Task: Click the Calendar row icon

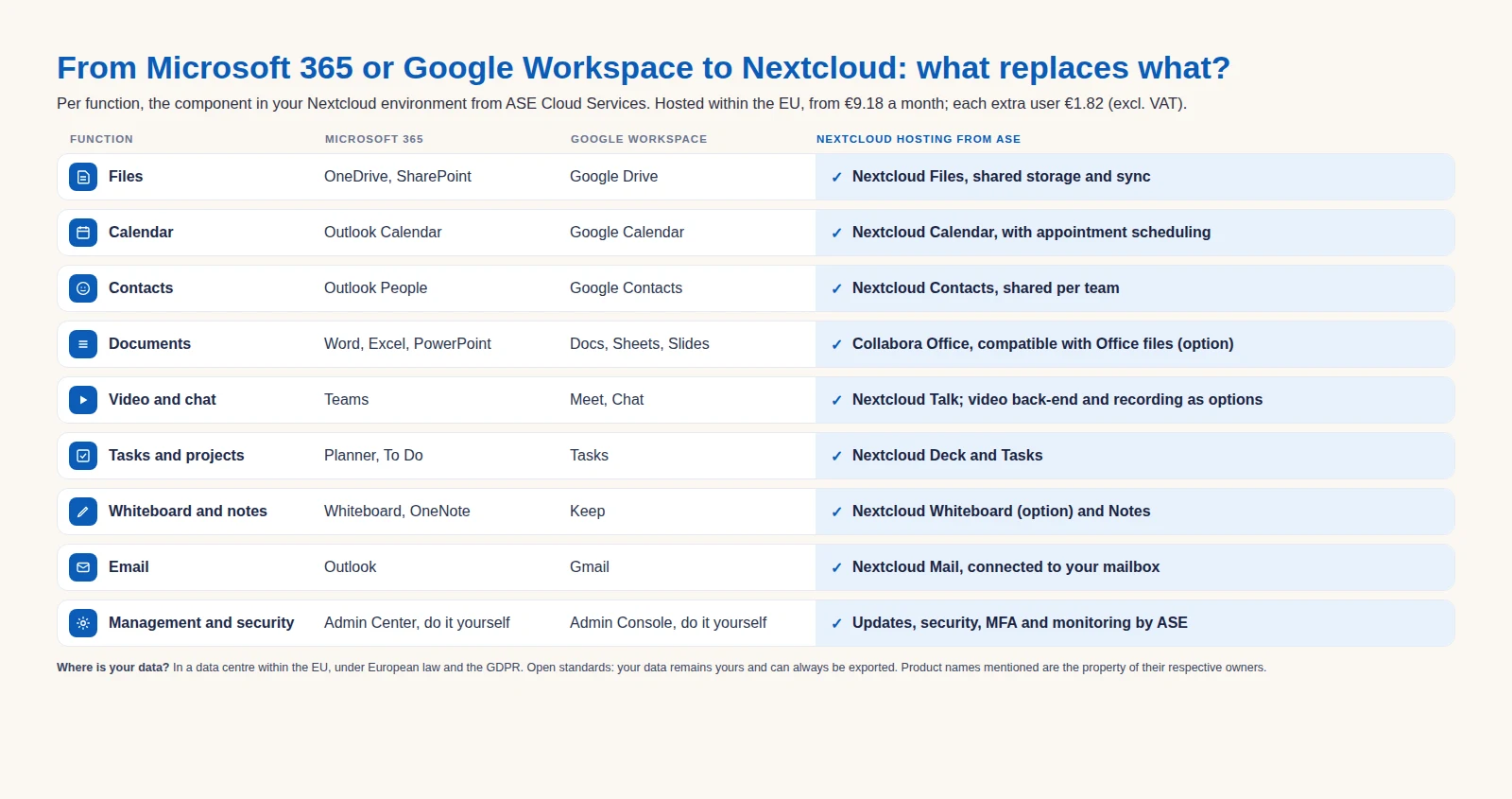Action: (x=83, y=233)
